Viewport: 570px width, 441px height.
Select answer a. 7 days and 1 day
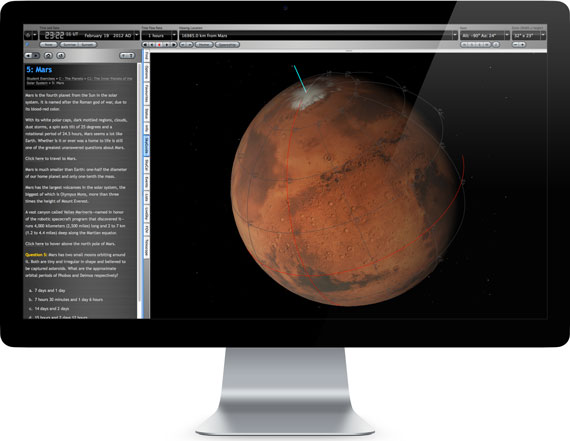[x=47, y=290]
